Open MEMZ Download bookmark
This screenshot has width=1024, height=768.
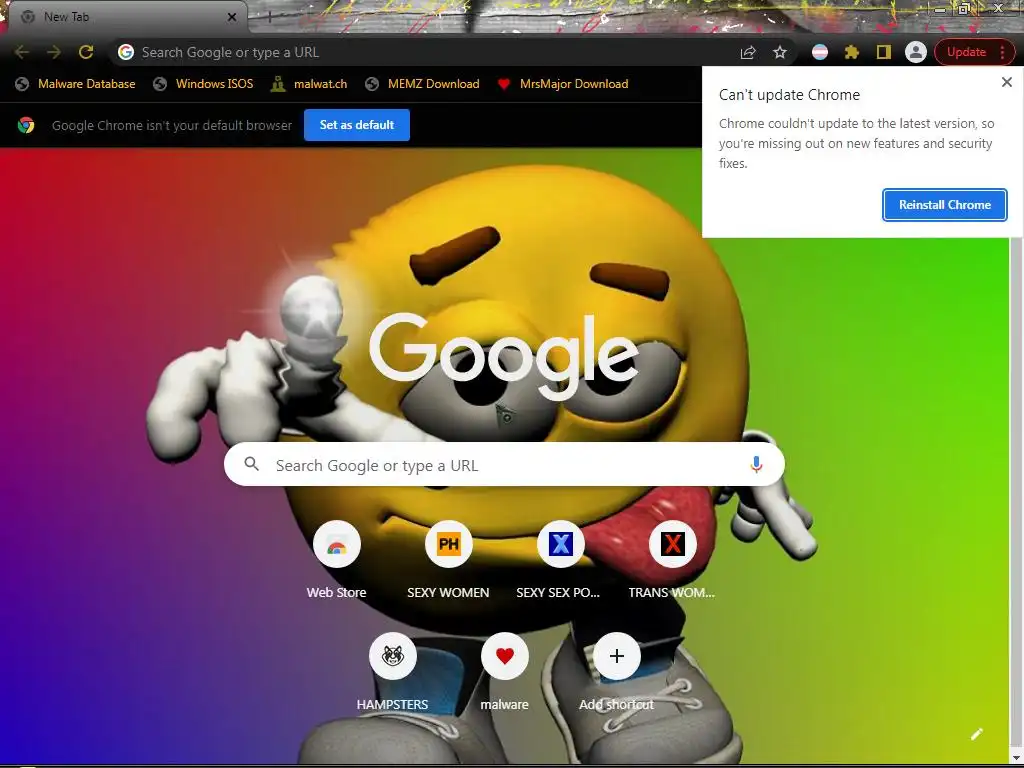tap(423, 84)
